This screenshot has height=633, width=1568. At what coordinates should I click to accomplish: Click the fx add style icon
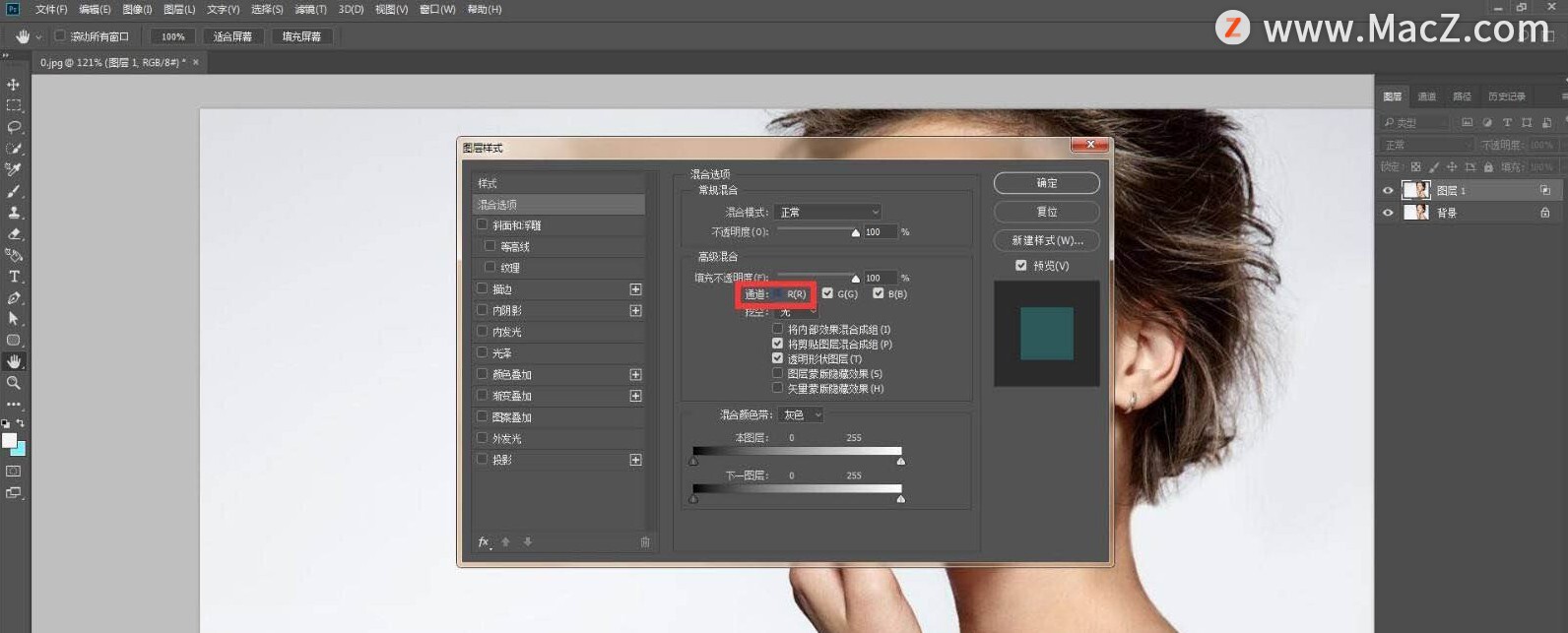coord(484,542)
